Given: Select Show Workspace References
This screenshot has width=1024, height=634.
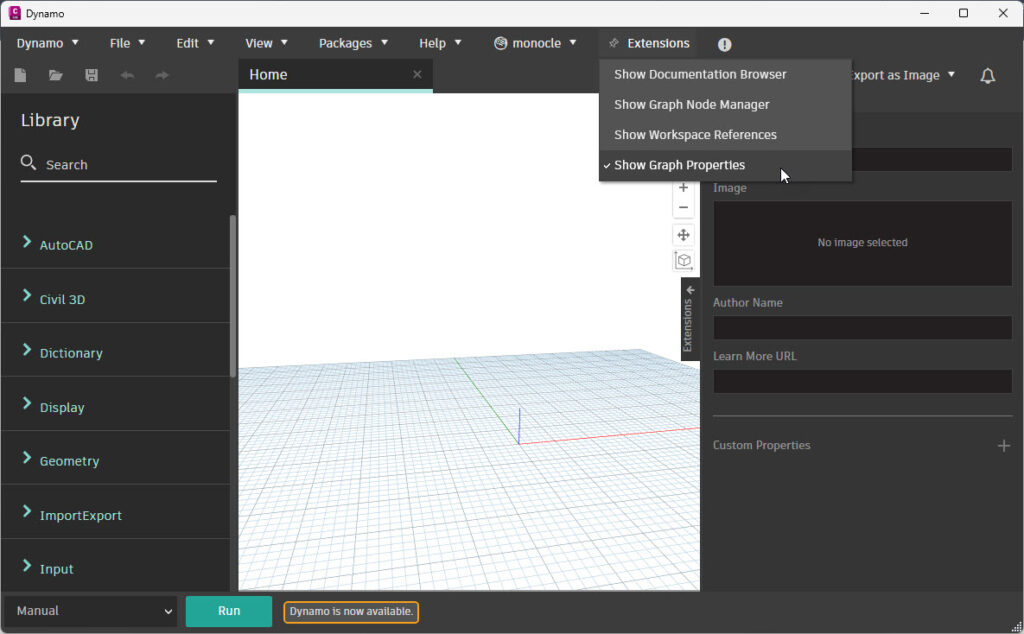Looking at the screenshot, I should 725,135.
